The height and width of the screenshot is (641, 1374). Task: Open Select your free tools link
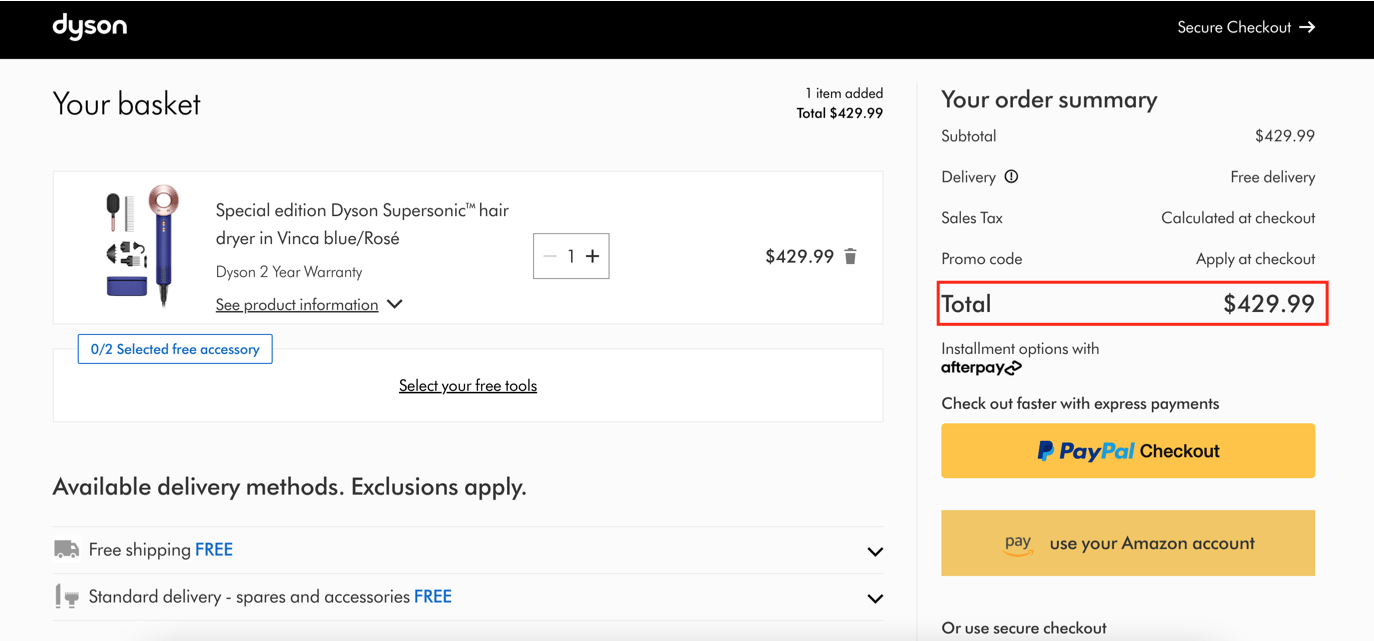click(468, 386)
